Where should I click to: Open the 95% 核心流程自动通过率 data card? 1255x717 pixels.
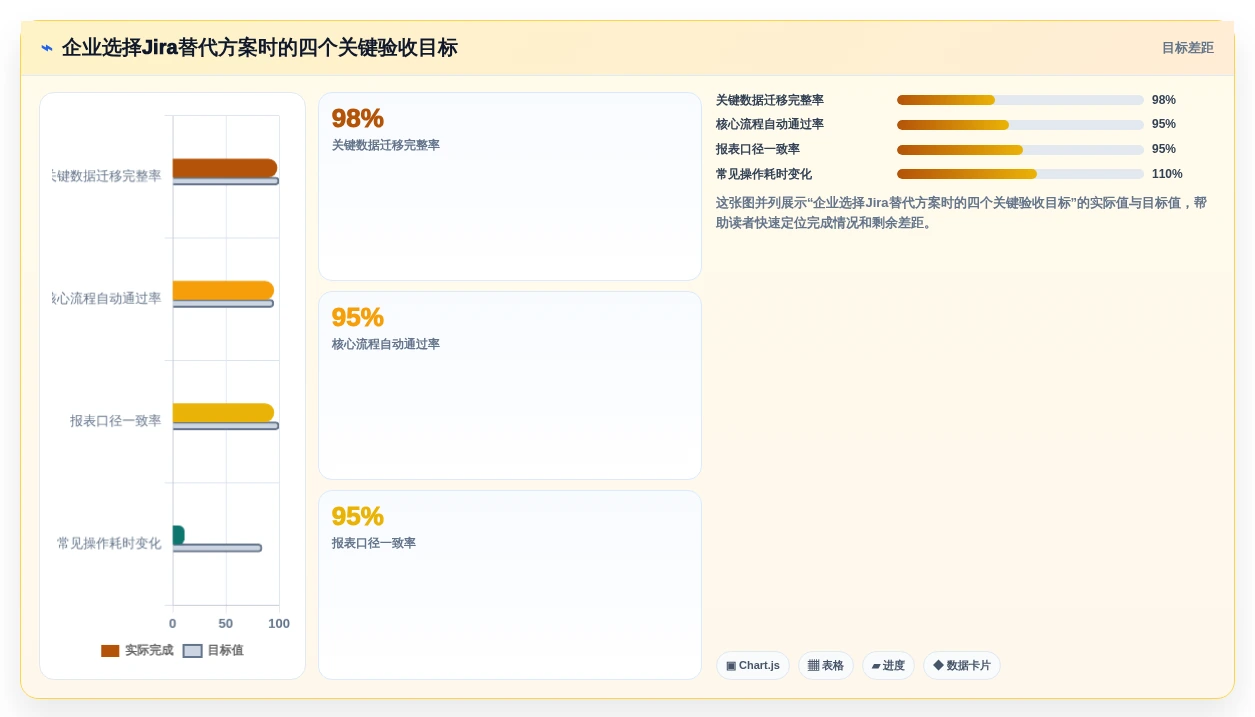click(x=510, y=386)
